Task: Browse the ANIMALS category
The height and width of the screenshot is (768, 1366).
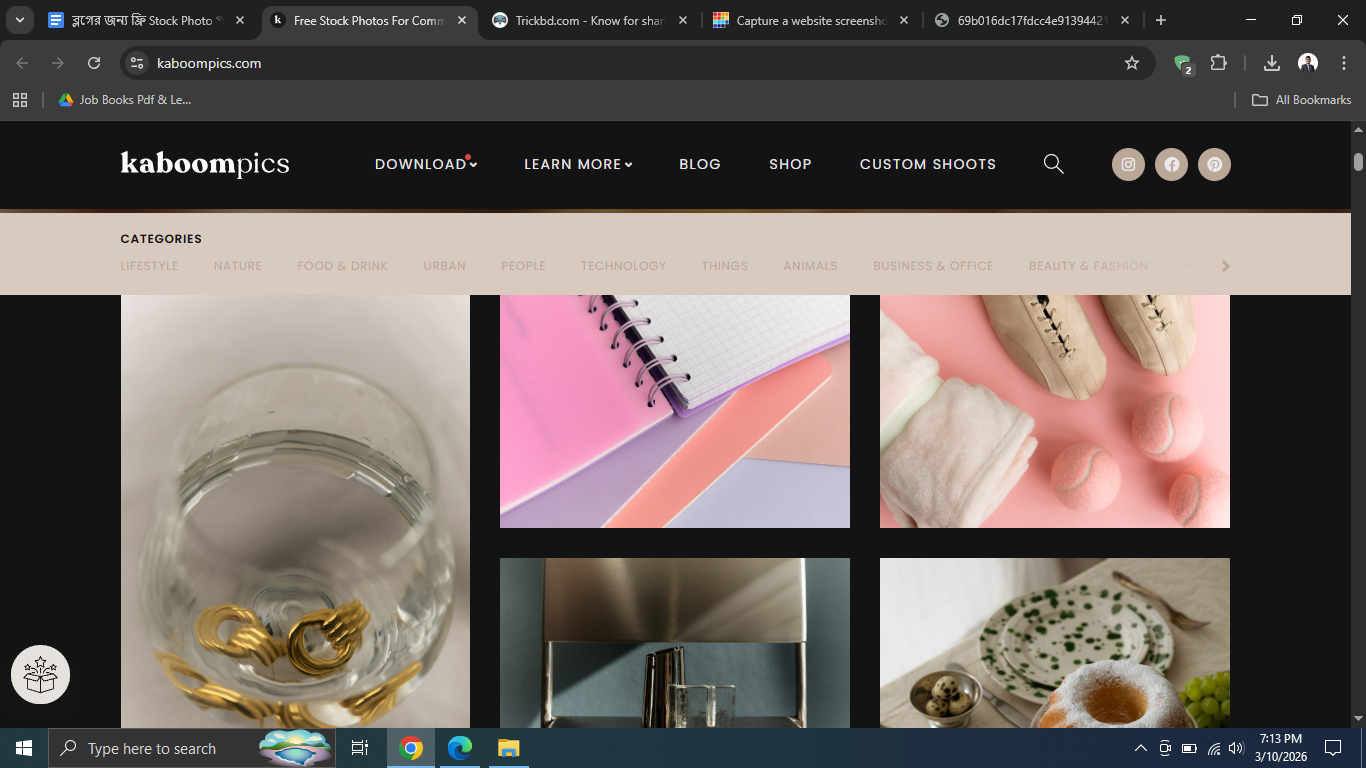Action: click(x=810, y=266)
